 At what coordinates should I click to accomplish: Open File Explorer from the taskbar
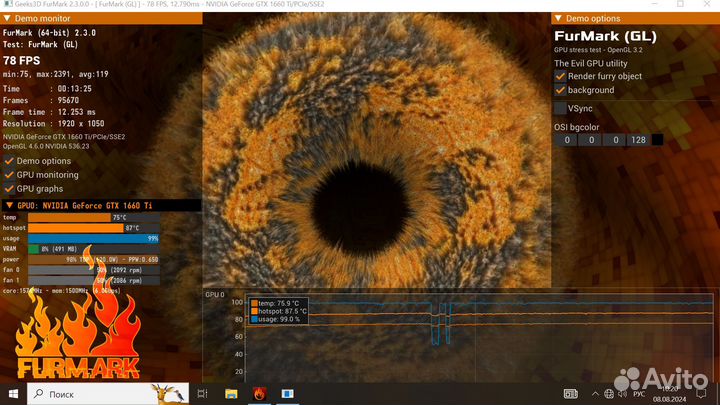pyautogui.click(x=232, y=394)
